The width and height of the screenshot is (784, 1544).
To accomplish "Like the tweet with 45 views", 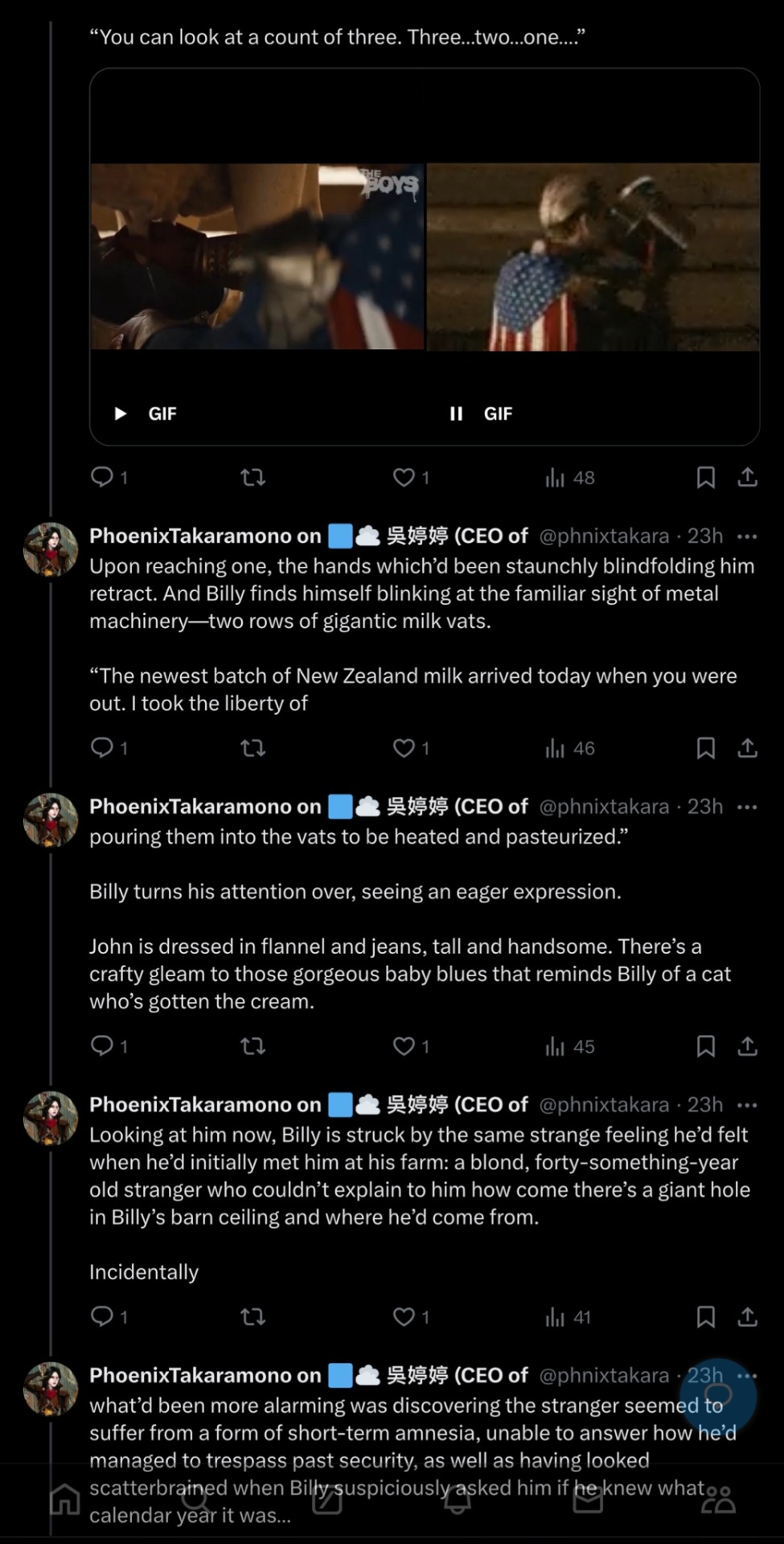I will pyautogui.click(x=404, y=1046).
